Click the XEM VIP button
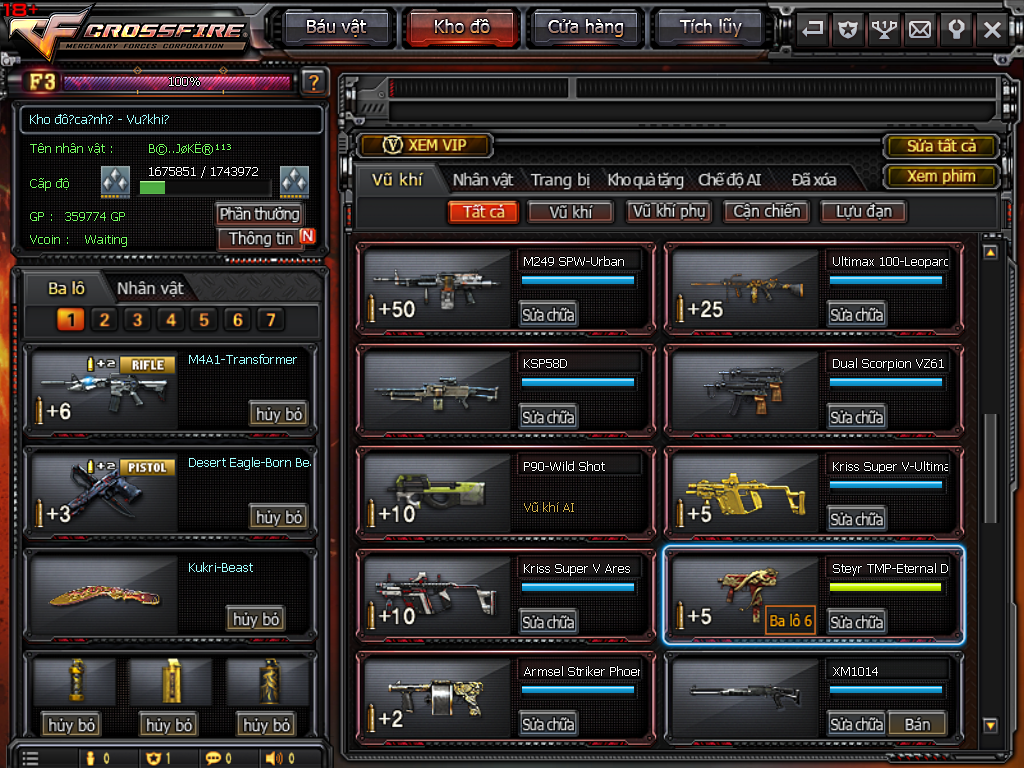 point(424,145)
